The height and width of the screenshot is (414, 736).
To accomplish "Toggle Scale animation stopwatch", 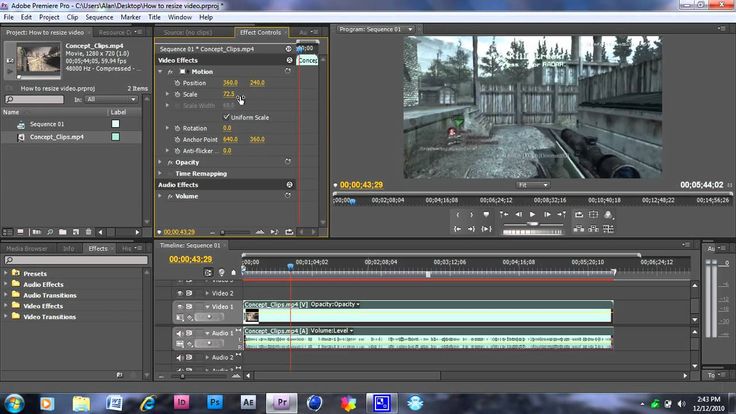I will point(177,94).
